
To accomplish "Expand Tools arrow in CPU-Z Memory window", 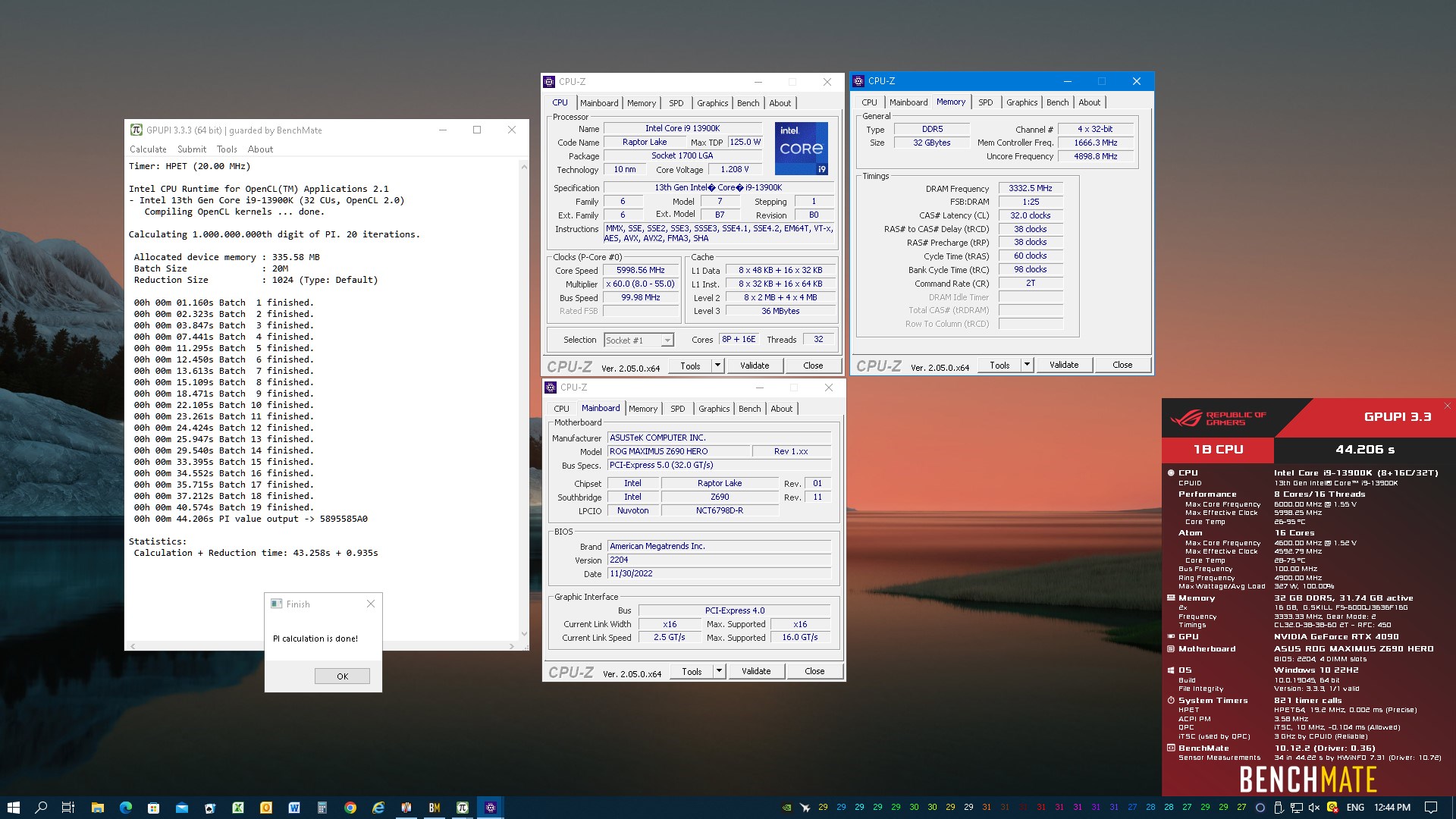I will pyautogui.click(x=1027, y=365).
